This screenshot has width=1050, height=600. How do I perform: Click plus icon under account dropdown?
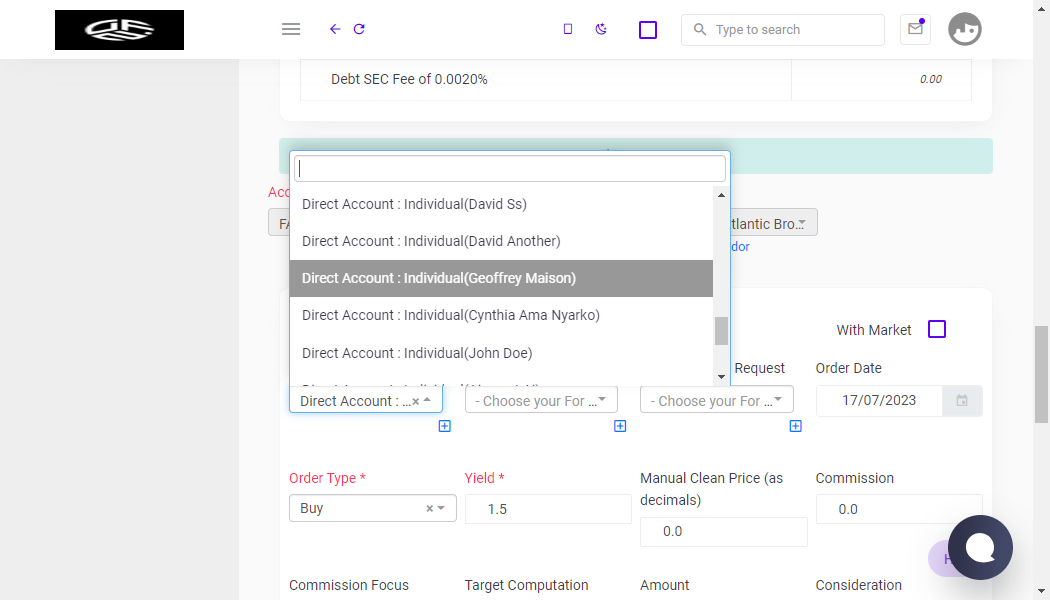point(445,426)
